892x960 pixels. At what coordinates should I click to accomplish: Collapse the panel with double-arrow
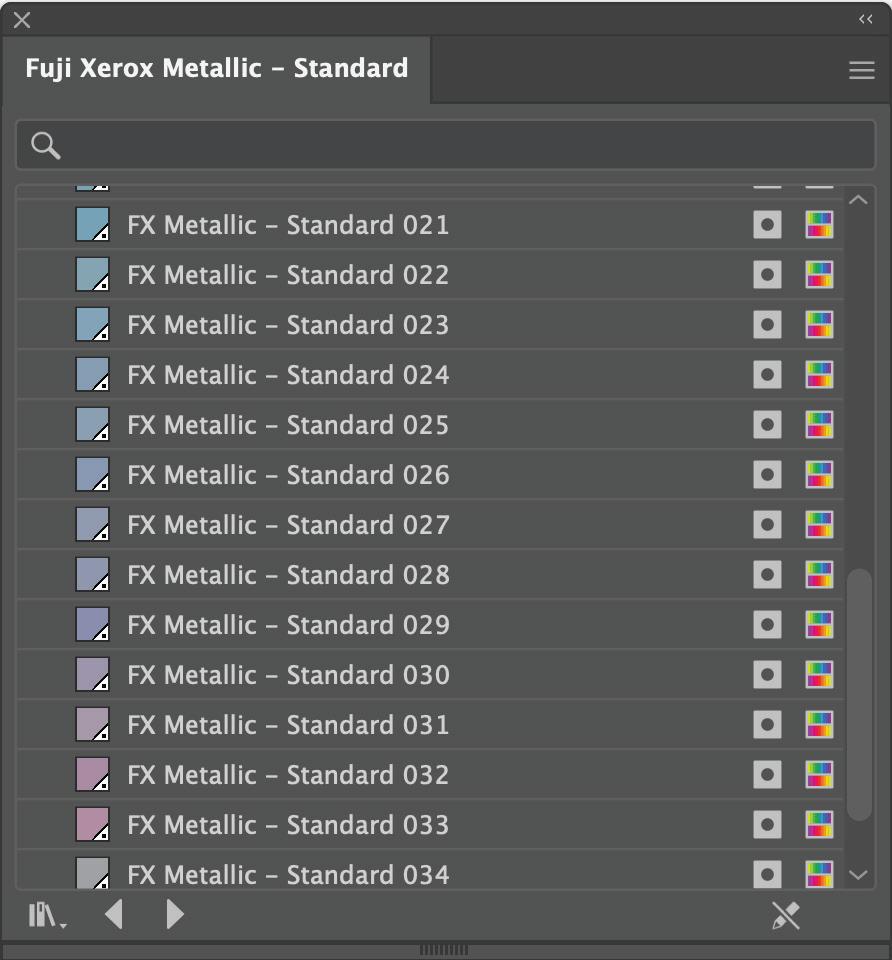(866, 19)
